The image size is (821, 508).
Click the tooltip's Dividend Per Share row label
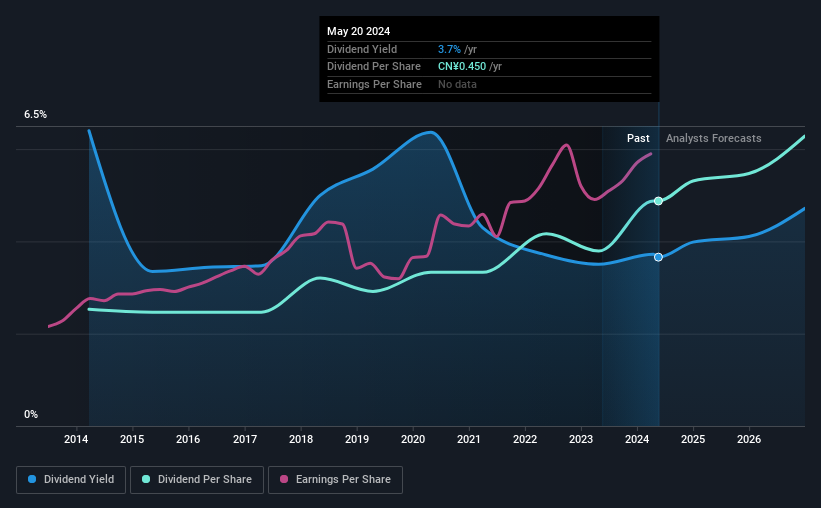(374, 67)
